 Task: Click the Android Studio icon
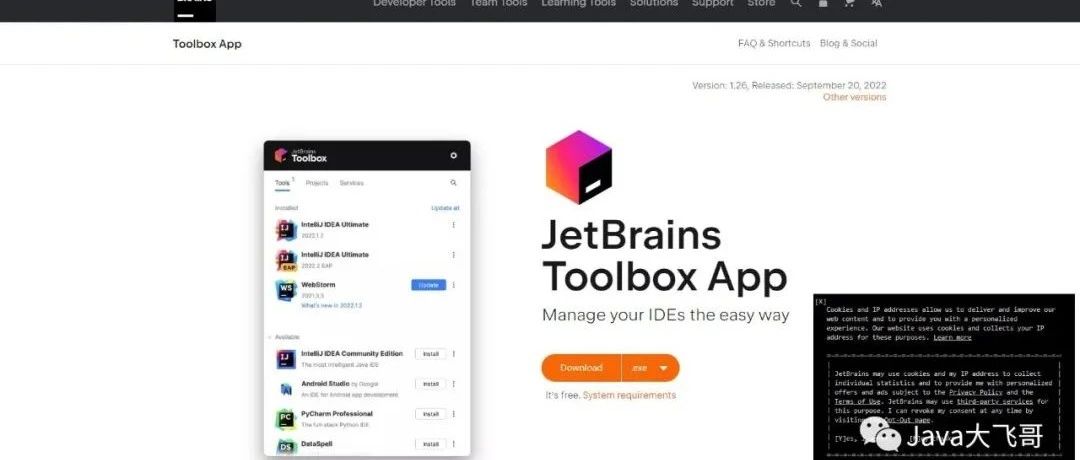coord(286,389)
